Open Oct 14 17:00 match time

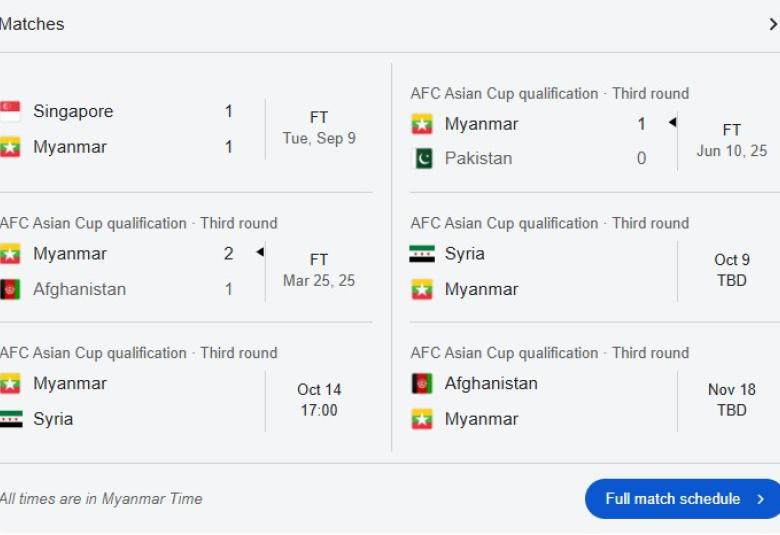click(318, 400)
